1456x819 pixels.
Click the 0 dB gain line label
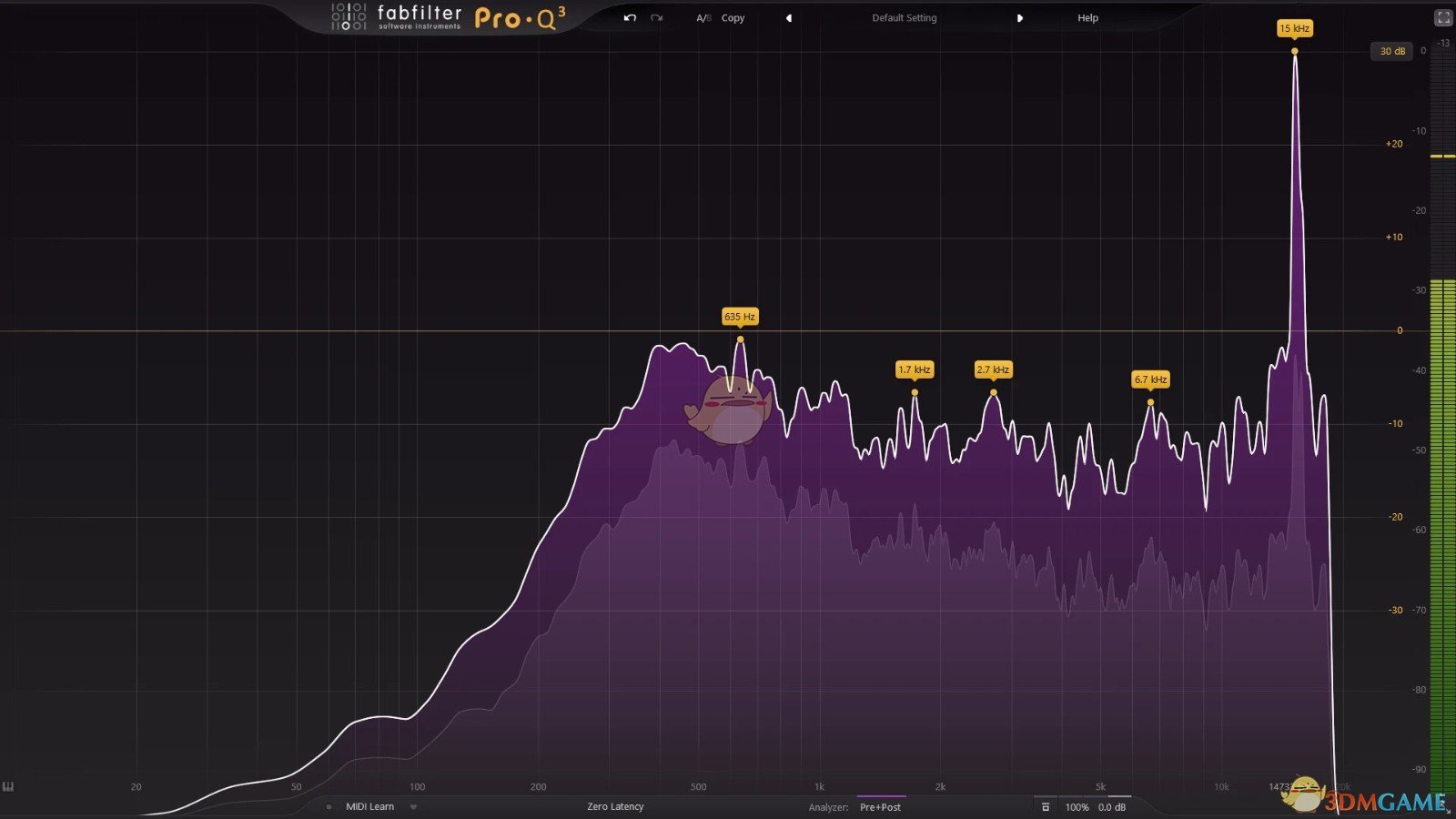(x=1400, y=330)
